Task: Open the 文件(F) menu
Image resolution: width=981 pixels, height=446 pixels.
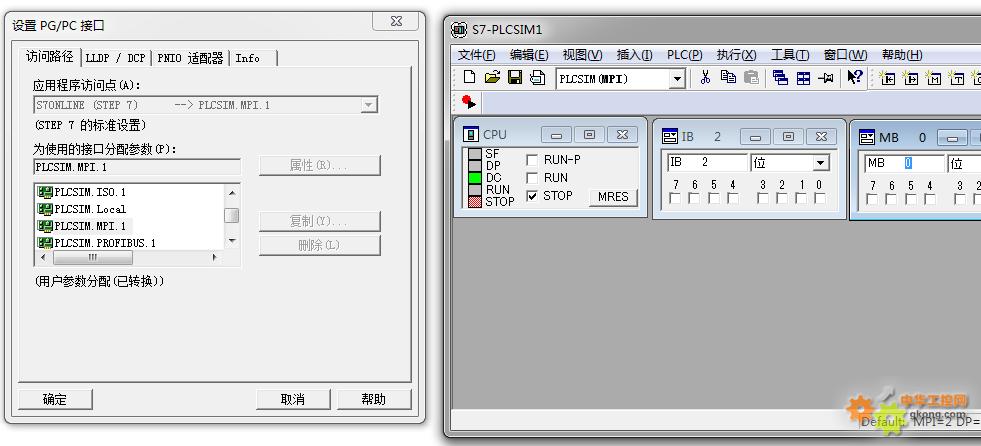Action: [477, 55]
